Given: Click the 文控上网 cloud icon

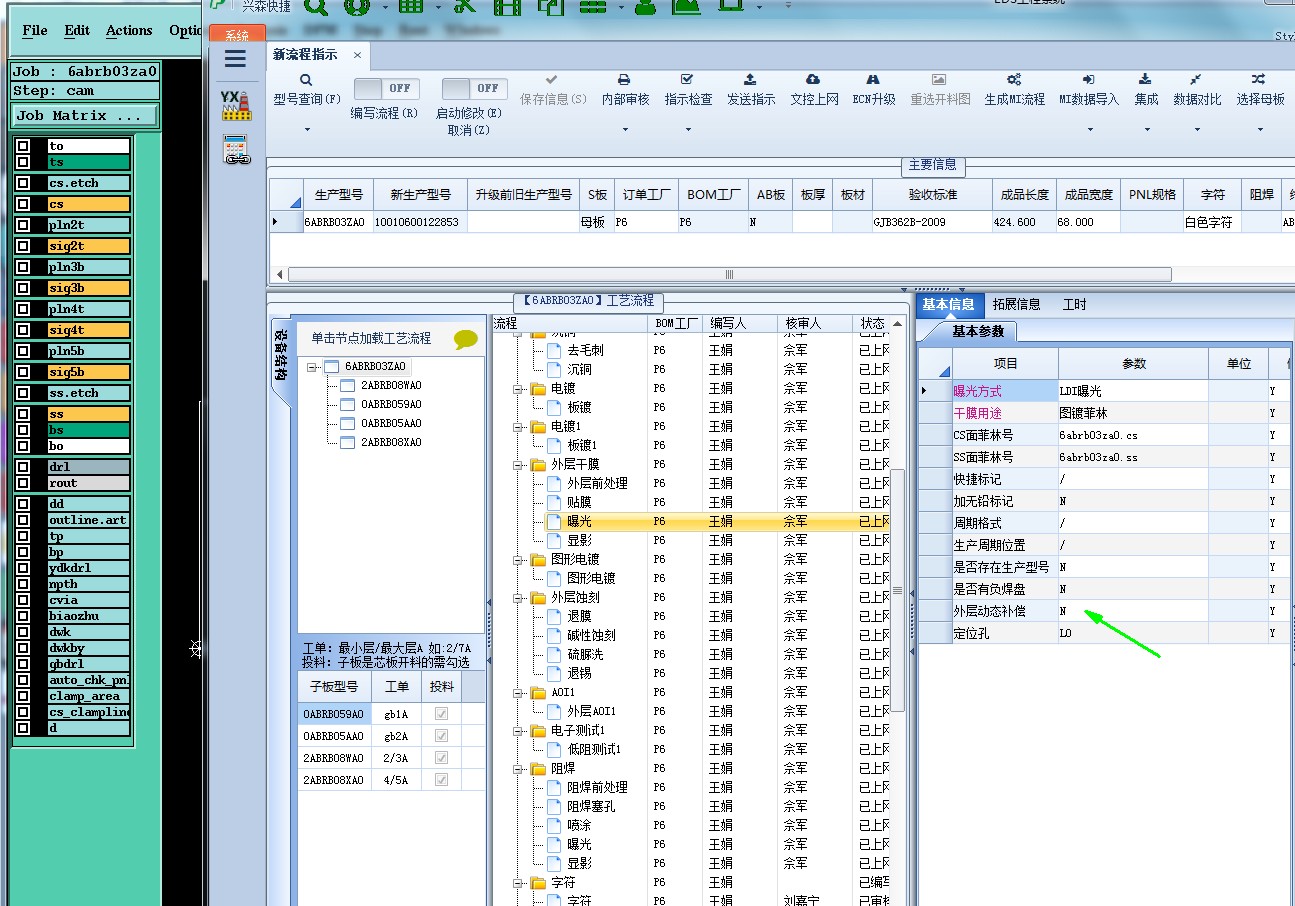Looking at the screenshot, I should click(813, 80).
